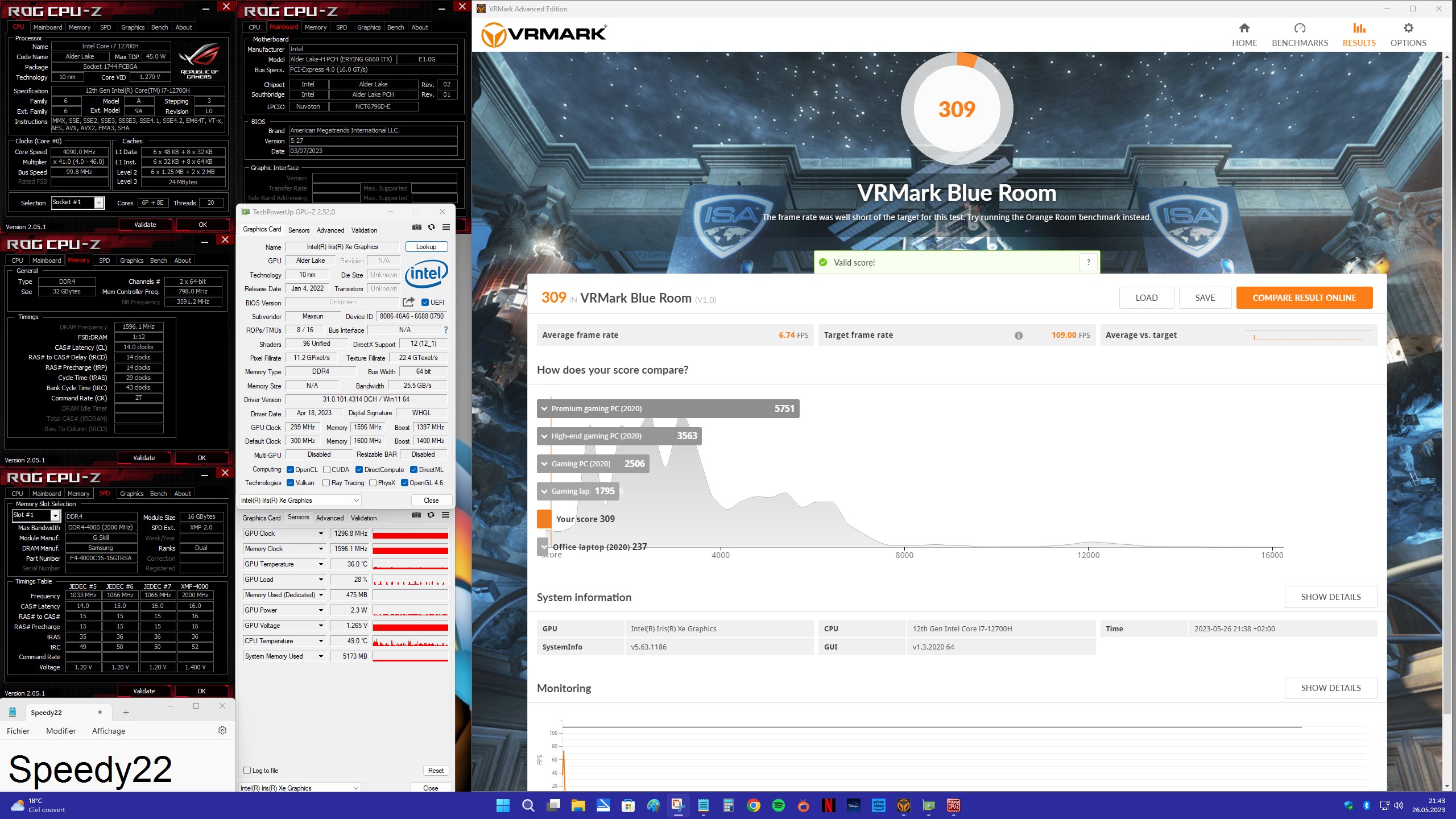Image resolution: width=1456 pixels, height=819 pixels.
Task: Toggle the DirectCompute checkbox
Action: pyautogui.click(x=359, y=470)
